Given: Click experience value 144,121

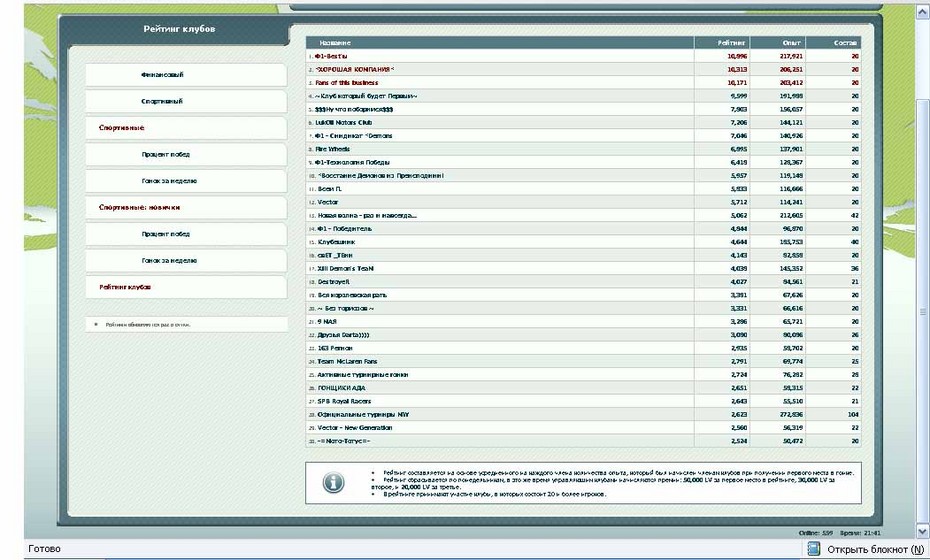Looking at the screenshot, I should [791, 123].
